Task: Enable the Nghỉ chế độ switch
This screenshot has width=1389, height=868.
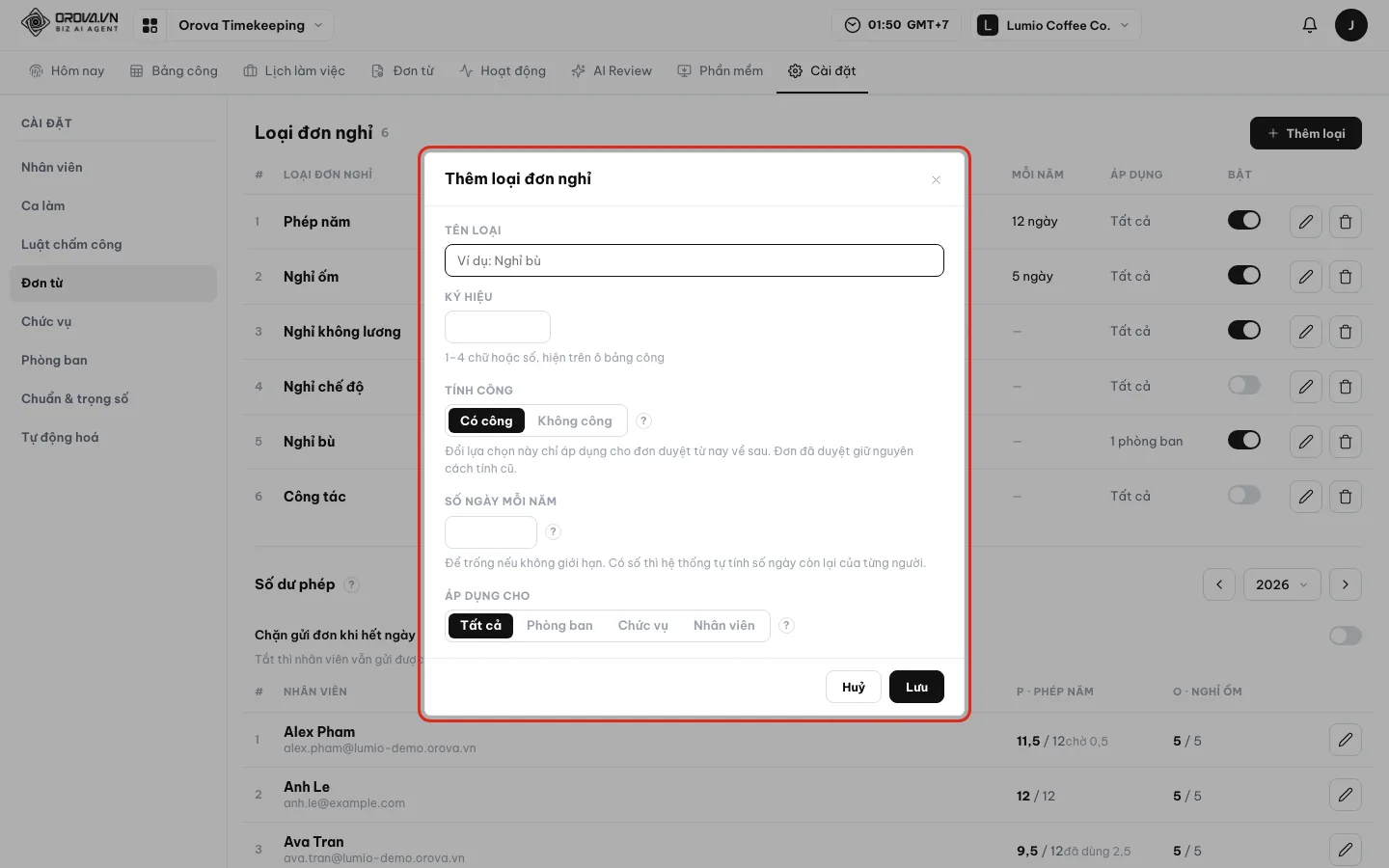Action: coord(1243,386)
